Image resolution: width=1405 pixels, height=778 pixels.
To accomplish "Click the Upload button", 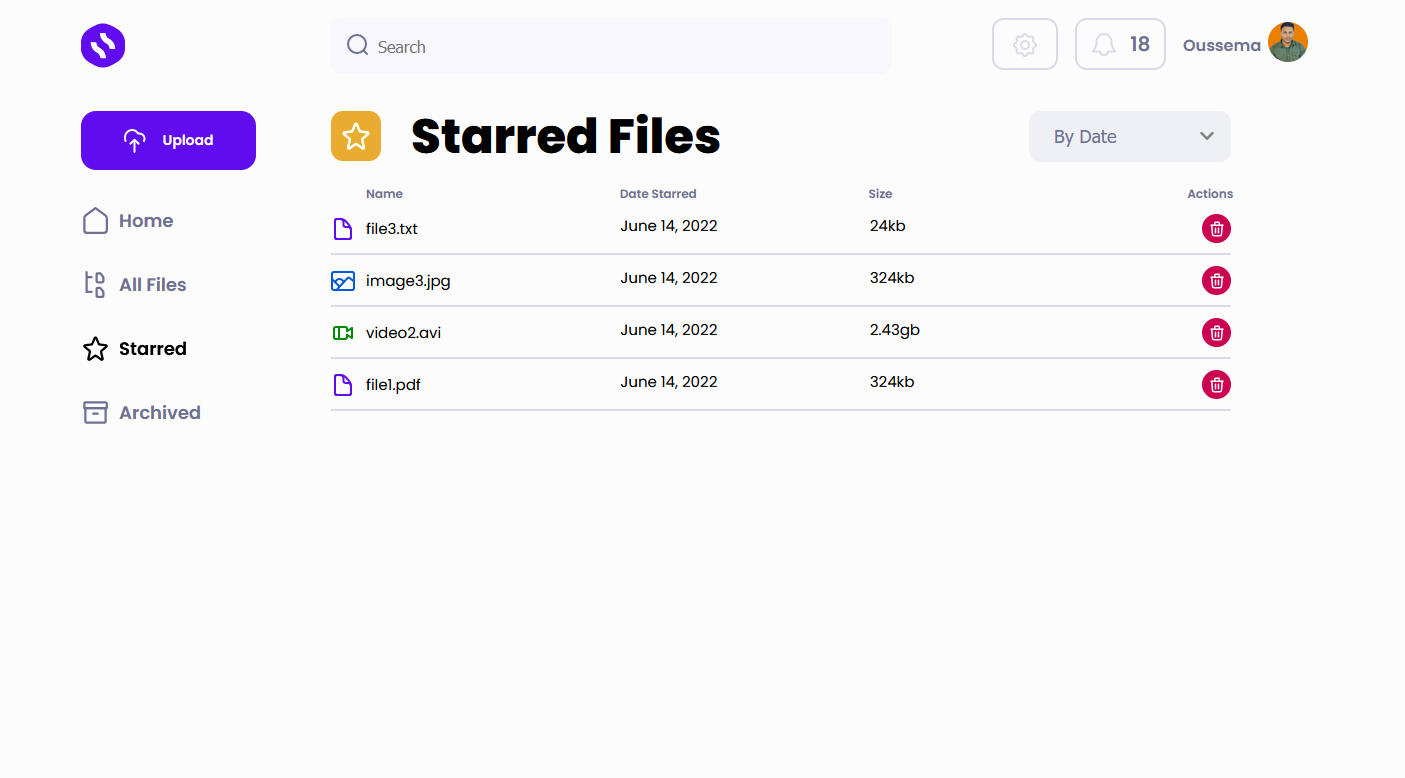I will [x=168, y=140].
